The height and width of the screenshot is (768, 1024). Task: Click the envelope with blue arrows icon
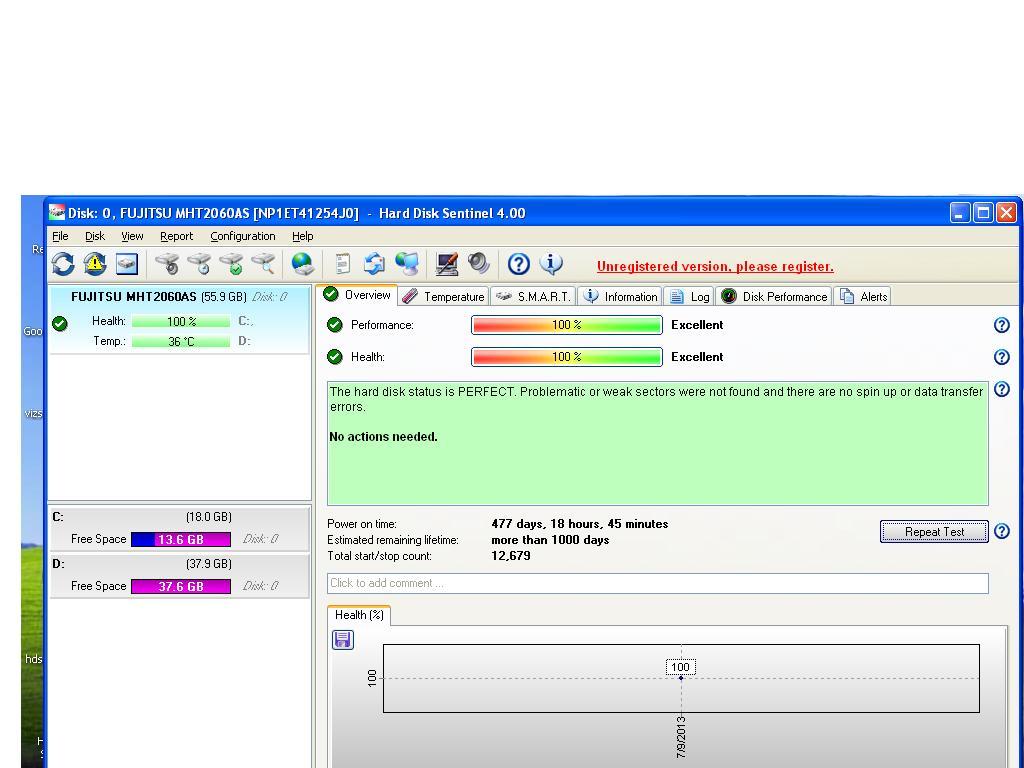coord(374,264)
